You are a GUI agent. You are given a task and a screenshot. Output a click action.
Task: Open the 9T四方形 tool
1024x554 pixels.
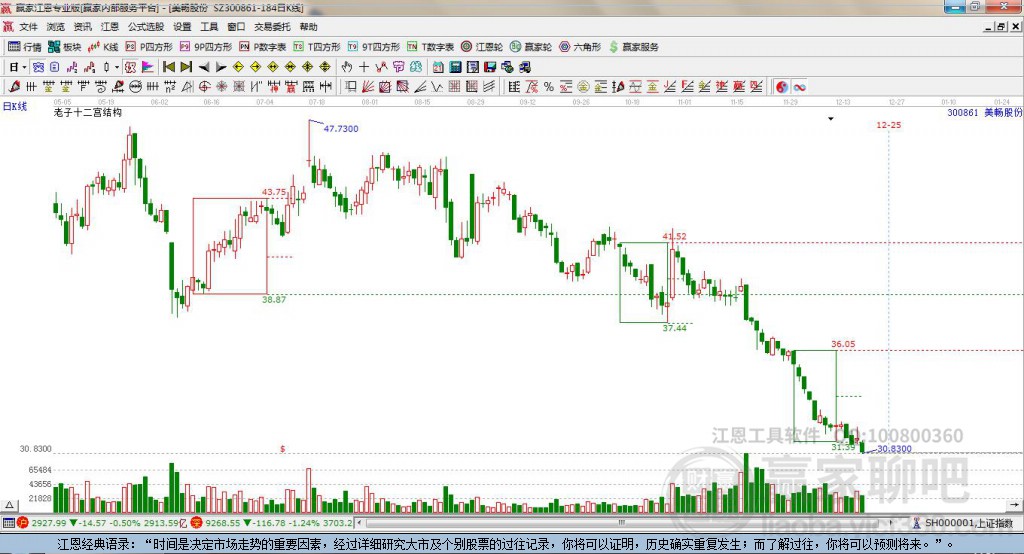click(374, 47)
